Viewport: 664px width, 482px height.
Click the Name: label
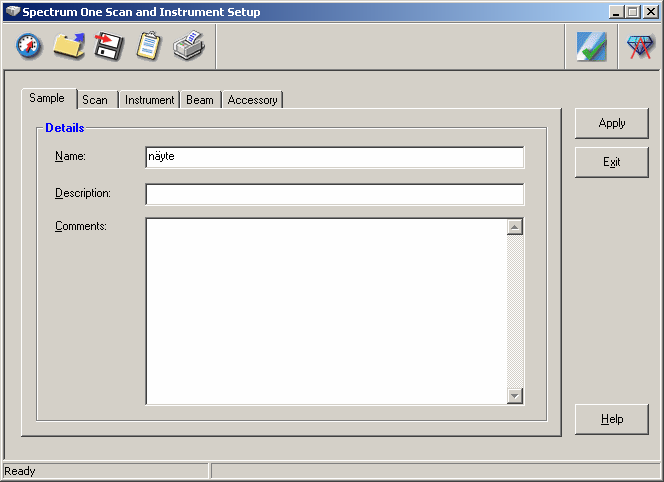[x=70, y=156]
